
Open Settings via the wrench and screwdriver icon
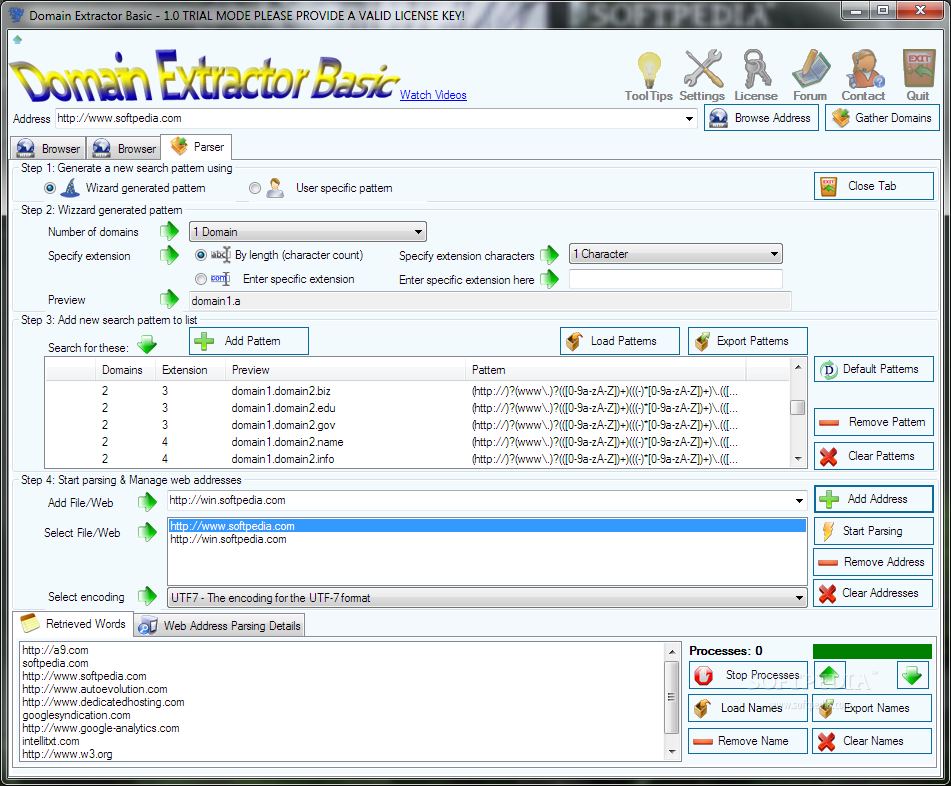pyautogui.click(x=703, y=69)
